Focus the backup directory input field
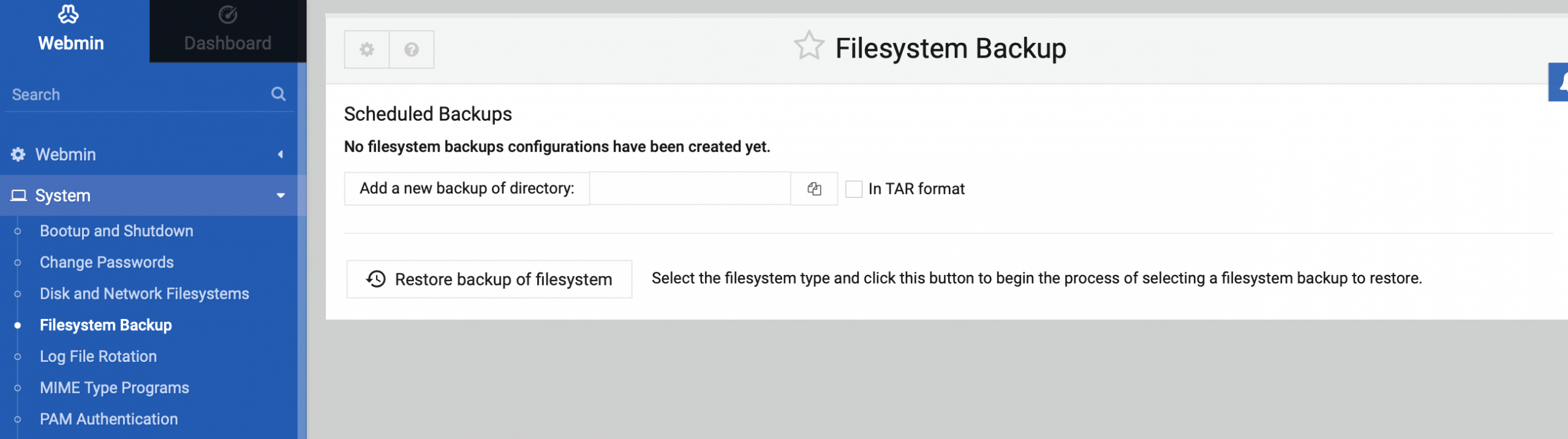This screenshot has height=439, width=1568. pyautogui.click(x=690, y=189)
